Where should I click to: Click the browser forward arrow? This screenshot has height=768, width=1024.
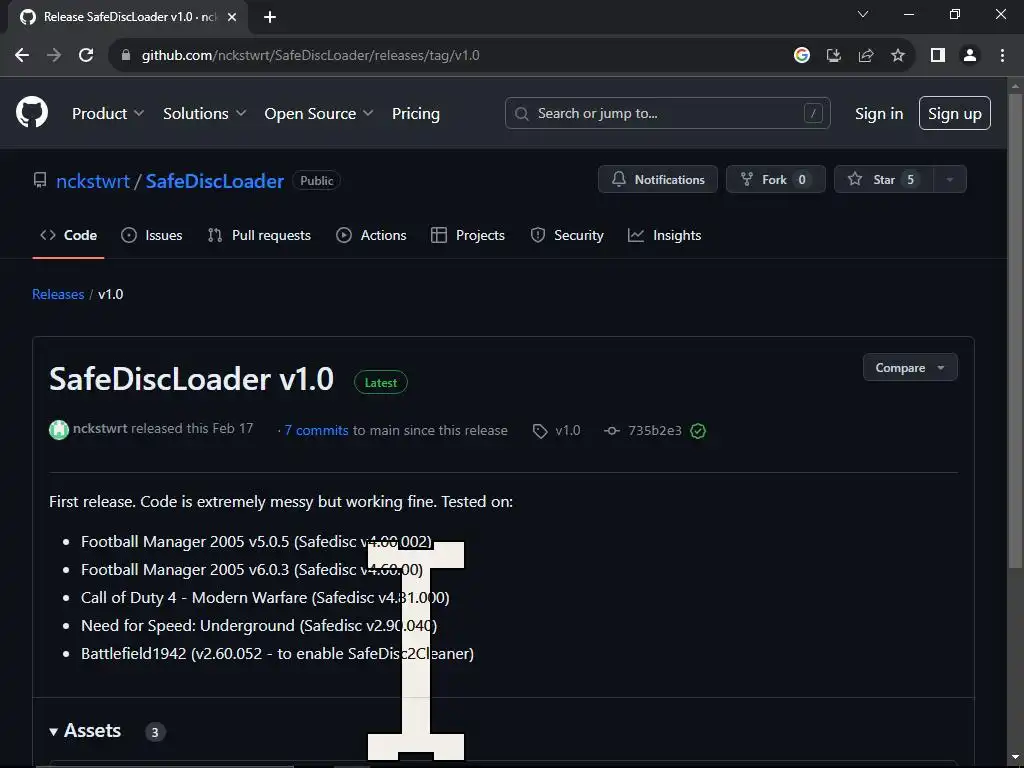tap(54, 56)
